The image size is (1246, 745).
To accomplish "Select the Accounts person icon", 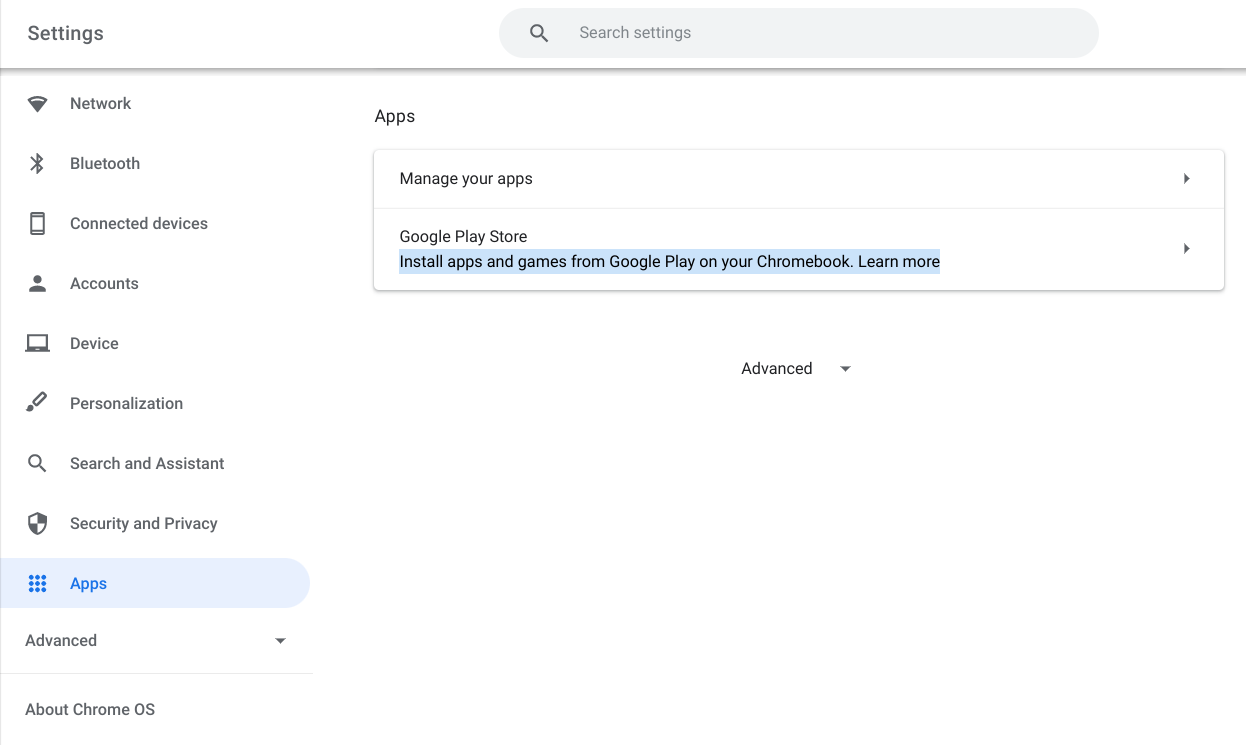I will [x=37, y=283].
